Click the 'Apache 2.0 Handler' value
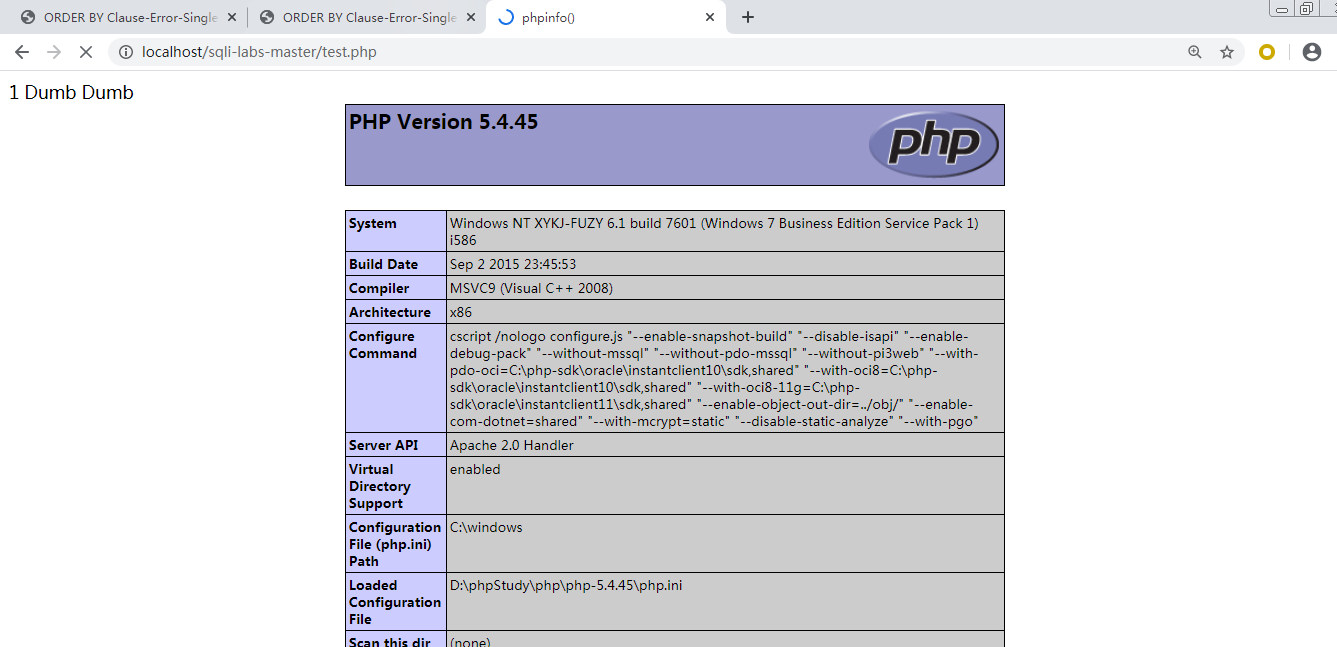The height and width of the screenshot is (647, 1337). coord(512,446)
